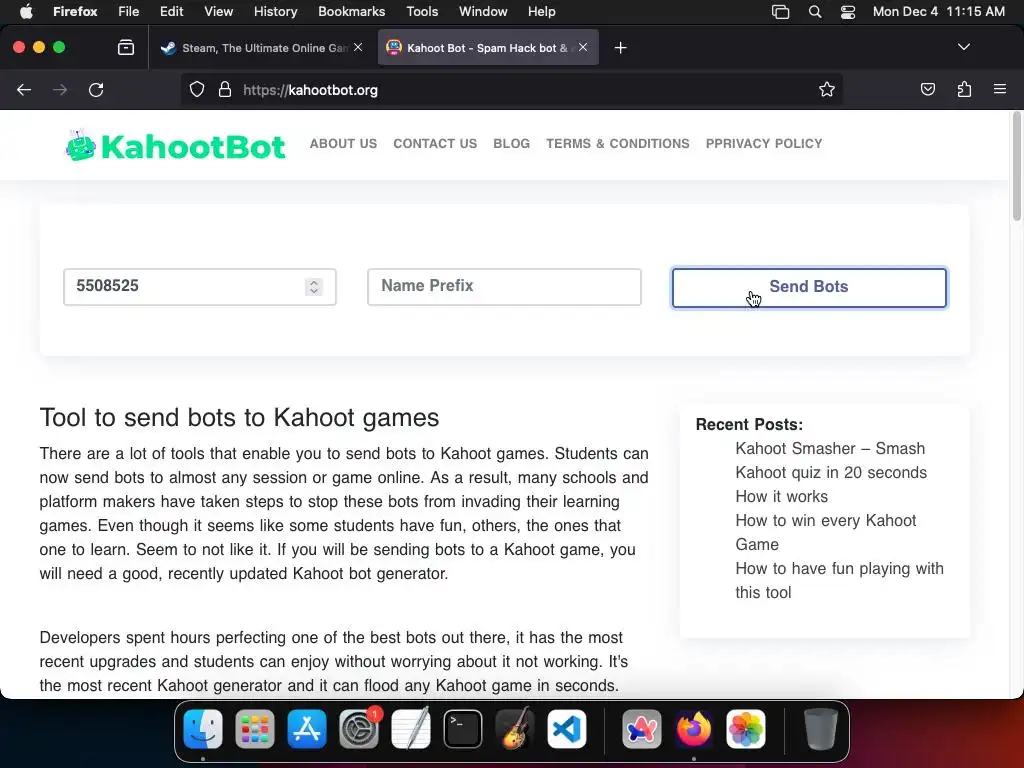Open Firefox View recent browsing icon

(x=126, y=47)
